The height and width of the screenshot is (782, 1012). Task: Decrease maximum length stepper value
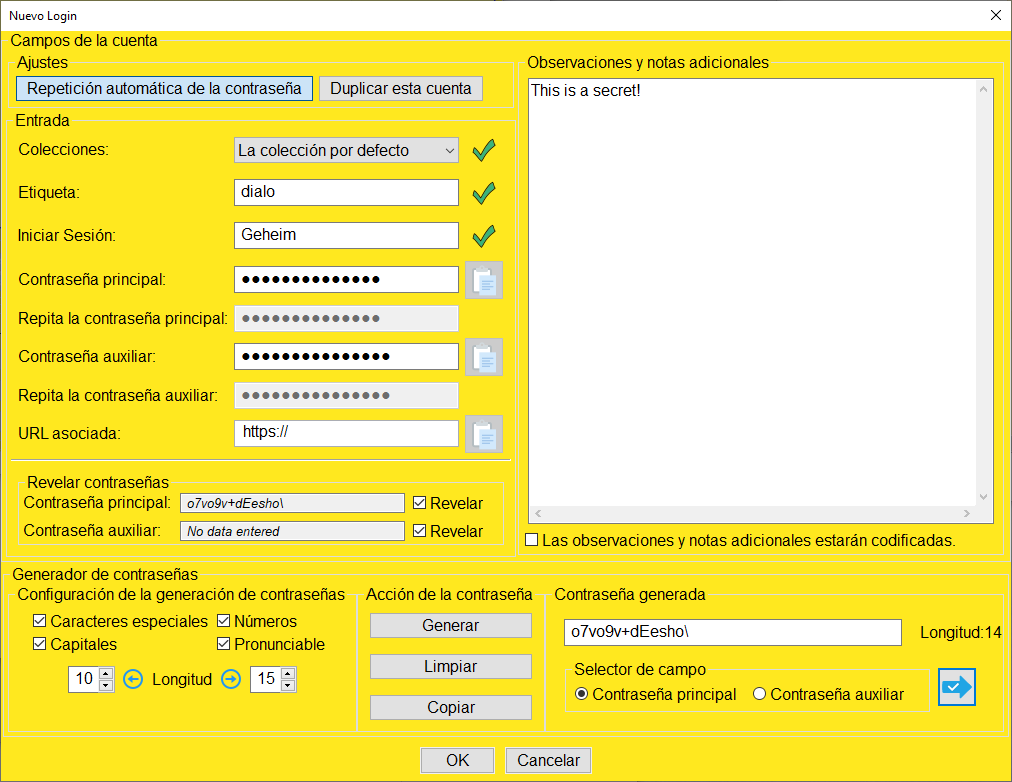288,686
